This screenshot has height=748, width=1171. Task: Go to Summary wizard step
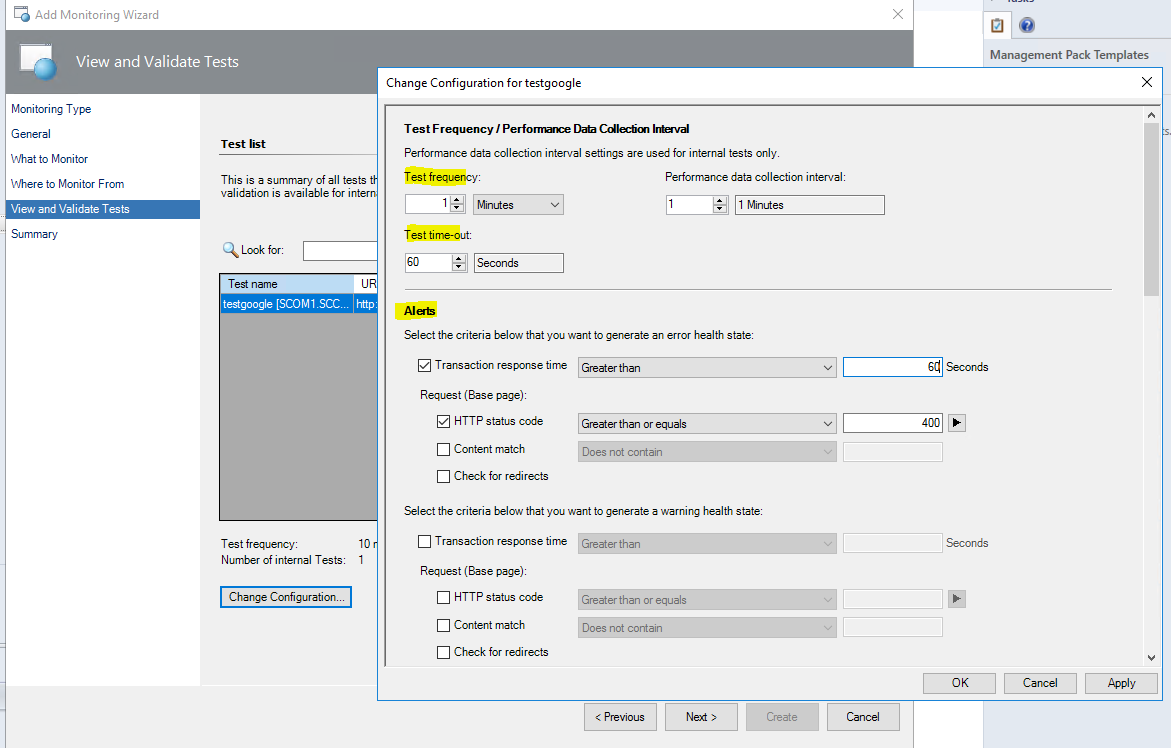pyautogui.click(x=34, y=234)
